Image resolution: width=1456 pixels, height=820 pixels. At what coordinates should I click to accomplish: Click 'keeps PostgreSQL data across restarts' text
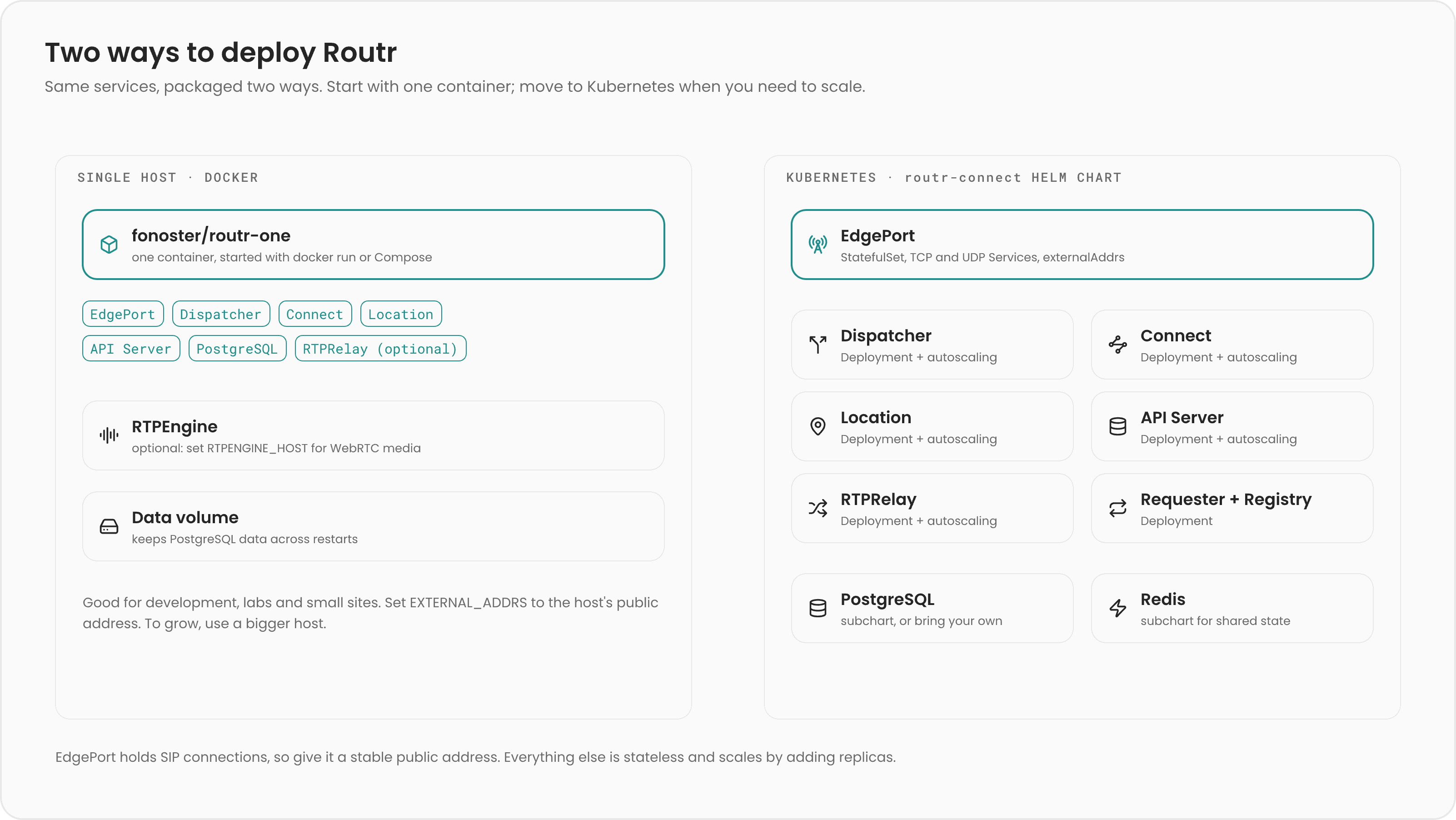[x=245, y=540]
